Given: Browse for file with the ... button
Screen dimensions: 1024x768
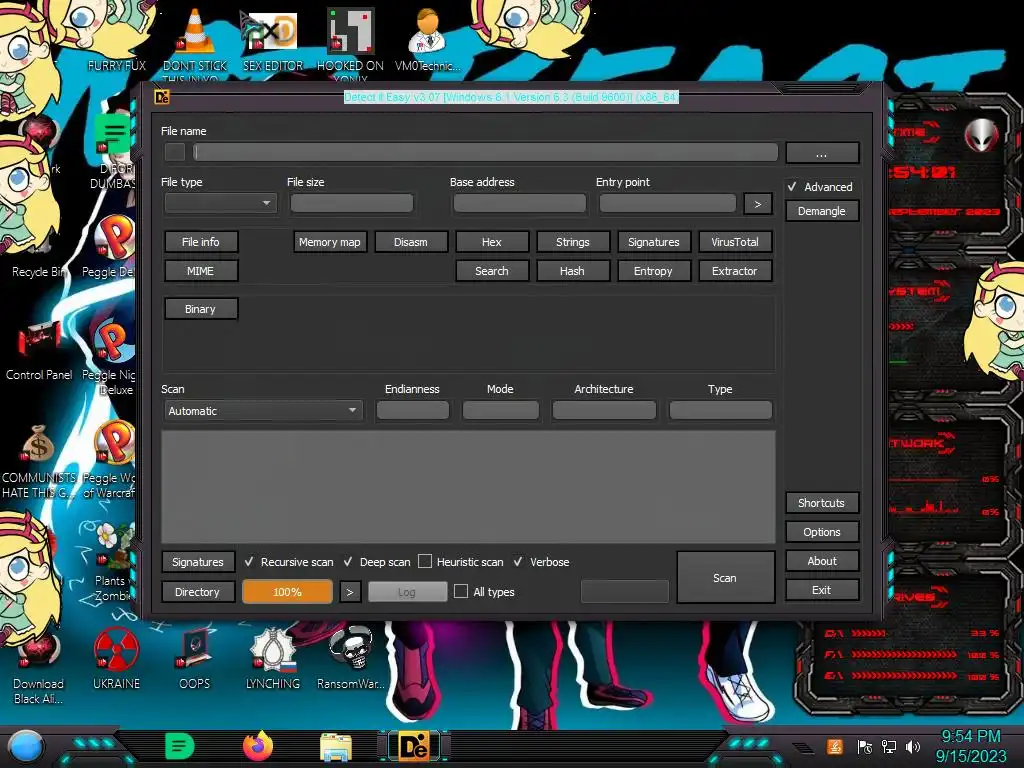Looking at the screenshot, I should click(822, 153).
